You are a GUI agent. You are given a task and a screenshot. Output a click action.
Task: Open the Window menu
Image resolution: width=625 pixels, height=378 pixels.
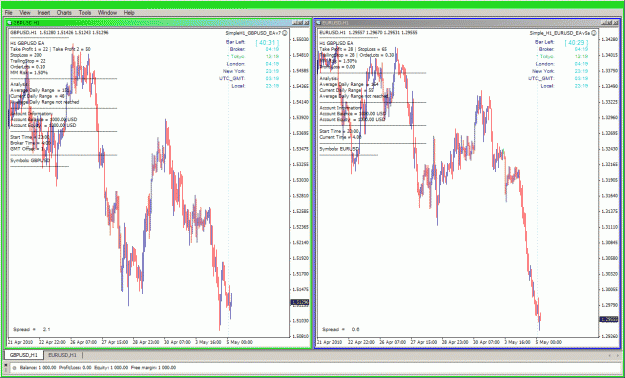click(x=107, y=13)
